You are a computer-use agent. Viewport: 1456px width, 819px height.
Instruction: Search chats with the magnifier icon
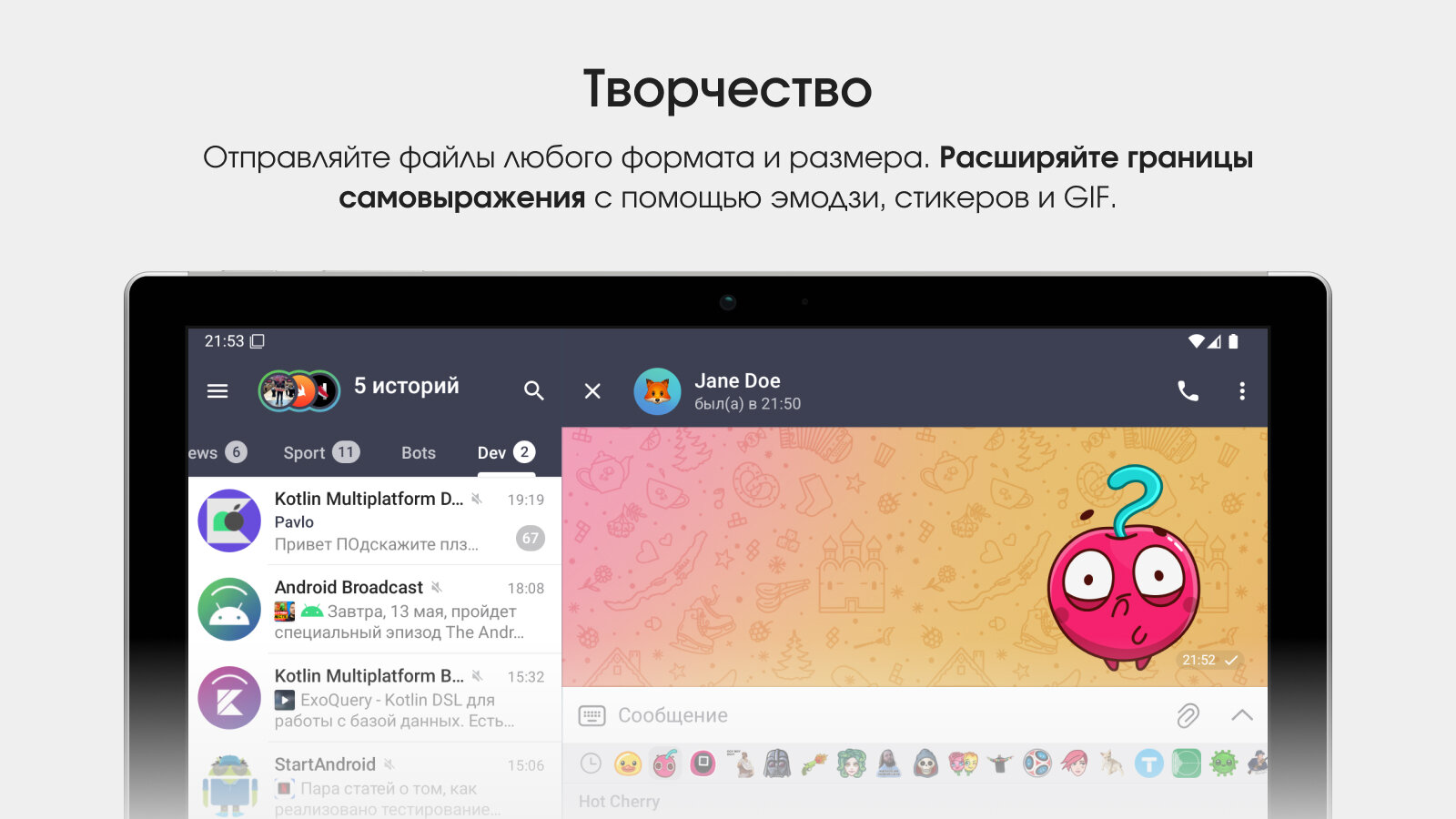click(x=534, y=391)
